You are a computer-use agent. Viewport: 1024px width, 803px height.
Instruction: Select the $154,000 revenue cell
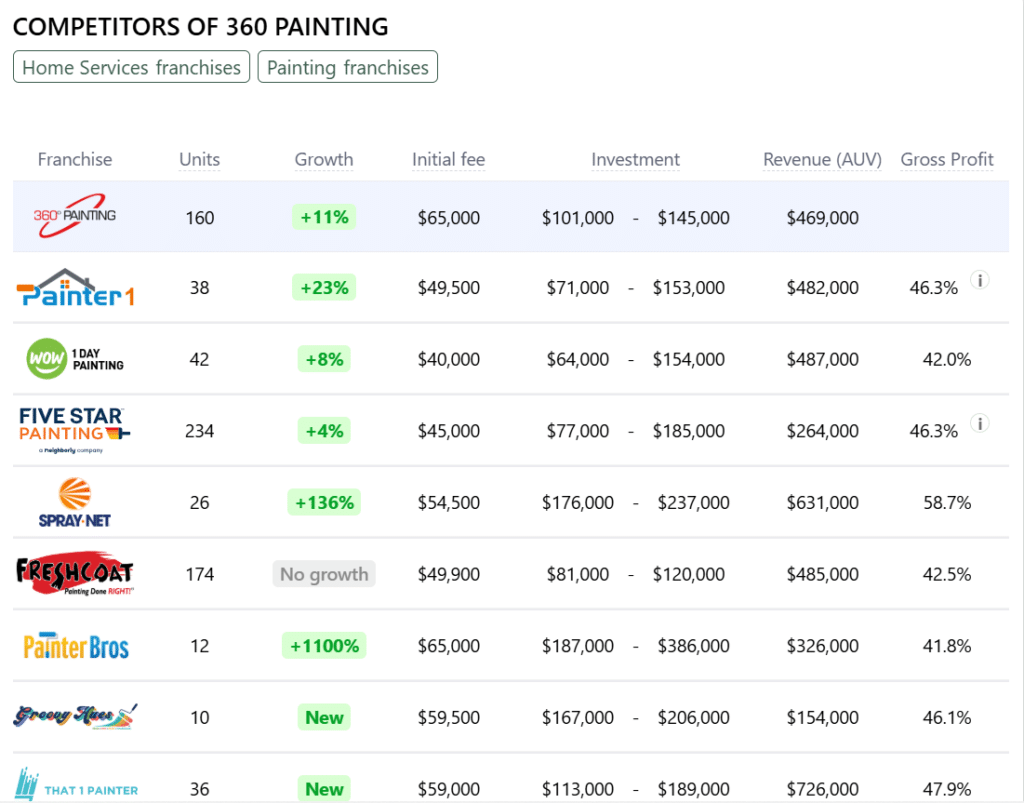click(x=822, y=717)
